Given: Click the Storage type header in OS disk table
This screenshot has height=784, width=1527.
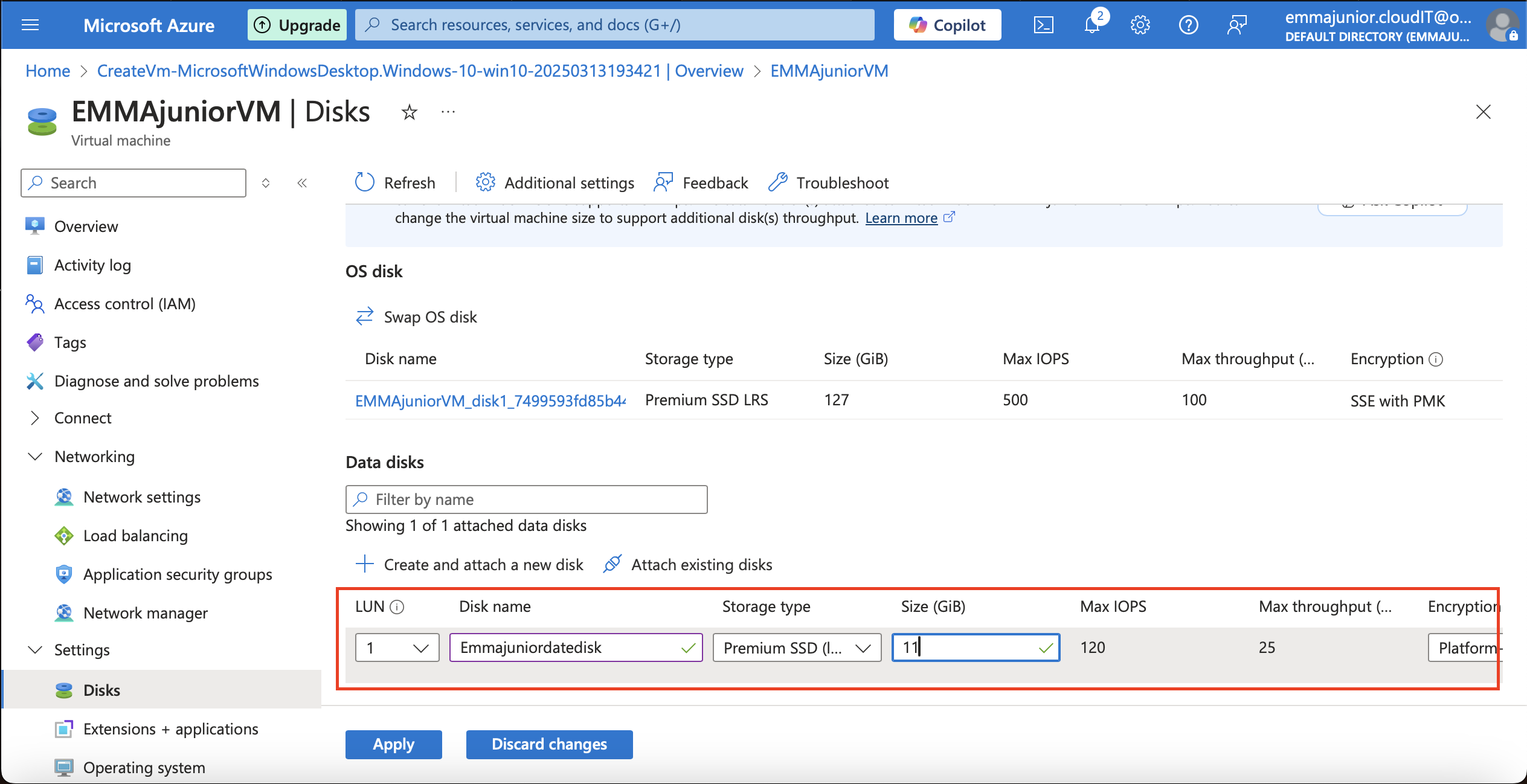Looking at the screenshot, I should pyautogui.click(x=689, y=359).
